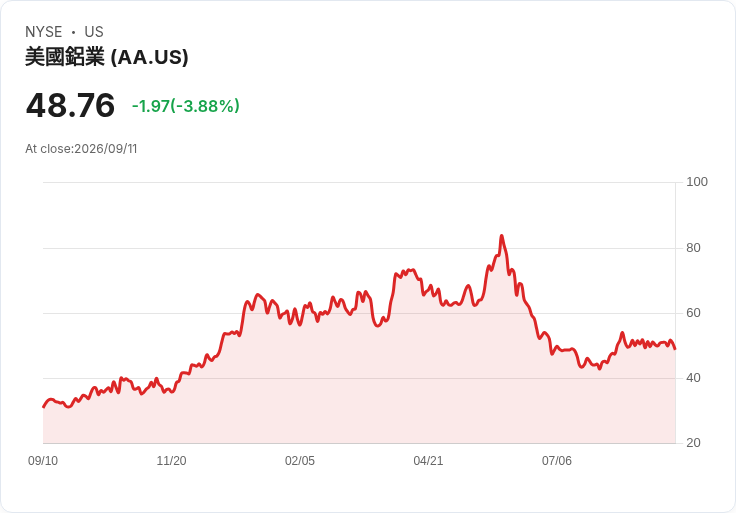The width and height of the screenshot is (736, 513).
Task: Click the price change -1.97(-3.88%)
Action: [x=186, y=106]
